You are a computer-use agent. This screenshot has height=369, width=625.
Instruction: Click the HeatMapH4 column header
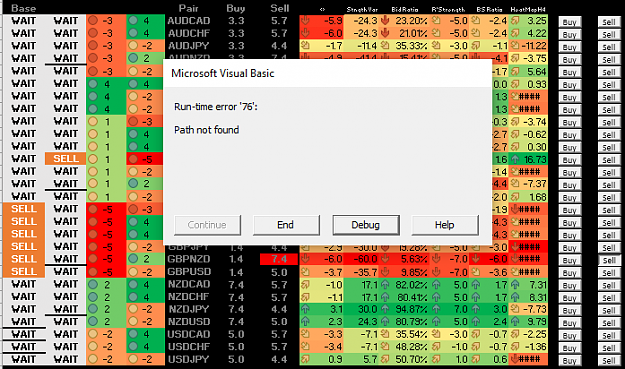tap(528, 10)
